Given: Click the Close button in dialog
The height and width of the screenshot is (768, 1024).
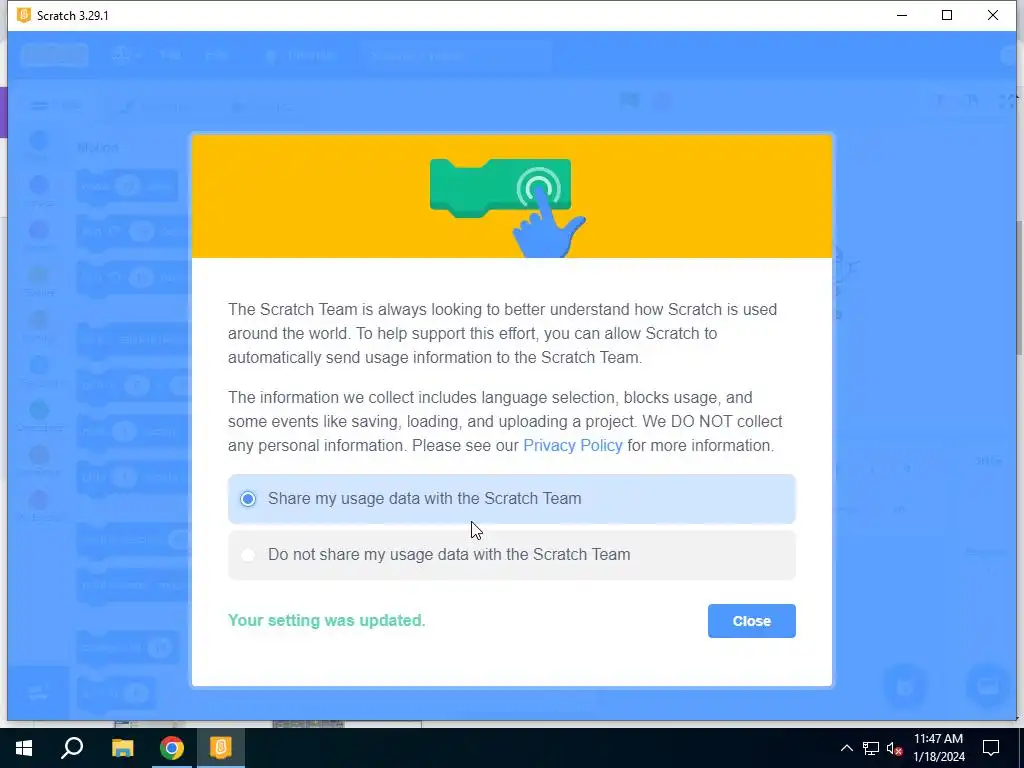Looking at the screenshot, I should (x=752, y=621).
